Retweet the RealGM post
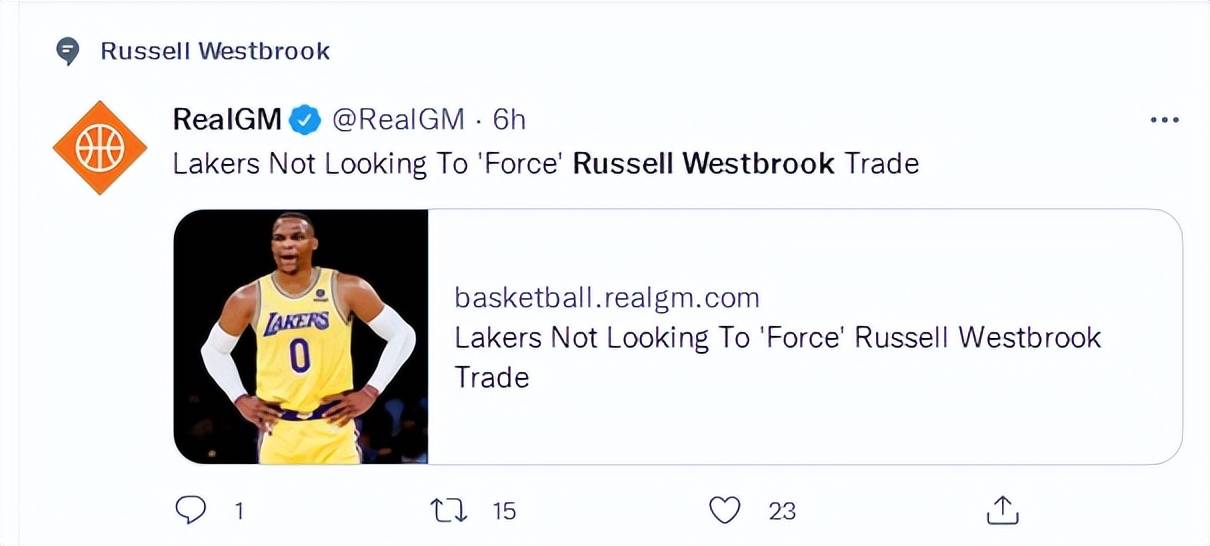Image resolution: width=1210 pixels, height=546 pixels. [448, 510]
